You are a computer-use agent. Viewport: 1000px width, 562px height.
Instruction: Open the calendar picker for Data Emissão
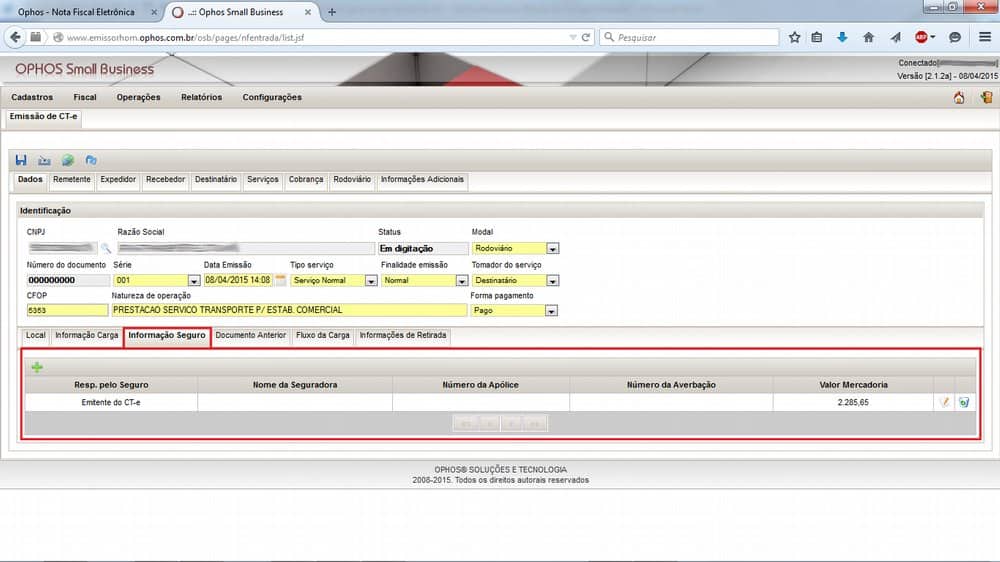click(x=281, y=279)
